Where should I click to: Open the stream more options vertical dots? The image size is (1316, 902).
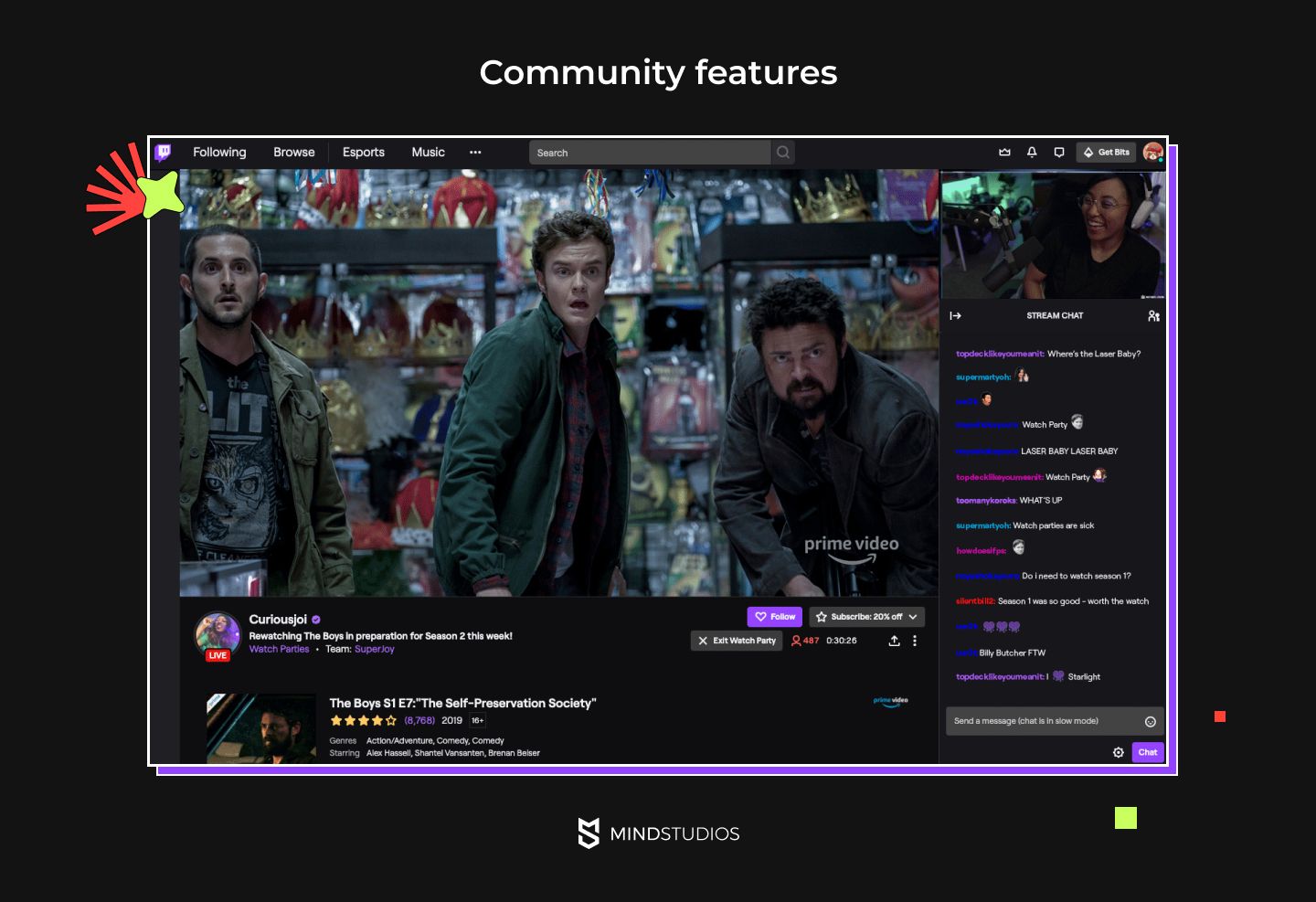click(x=915, y=641)
